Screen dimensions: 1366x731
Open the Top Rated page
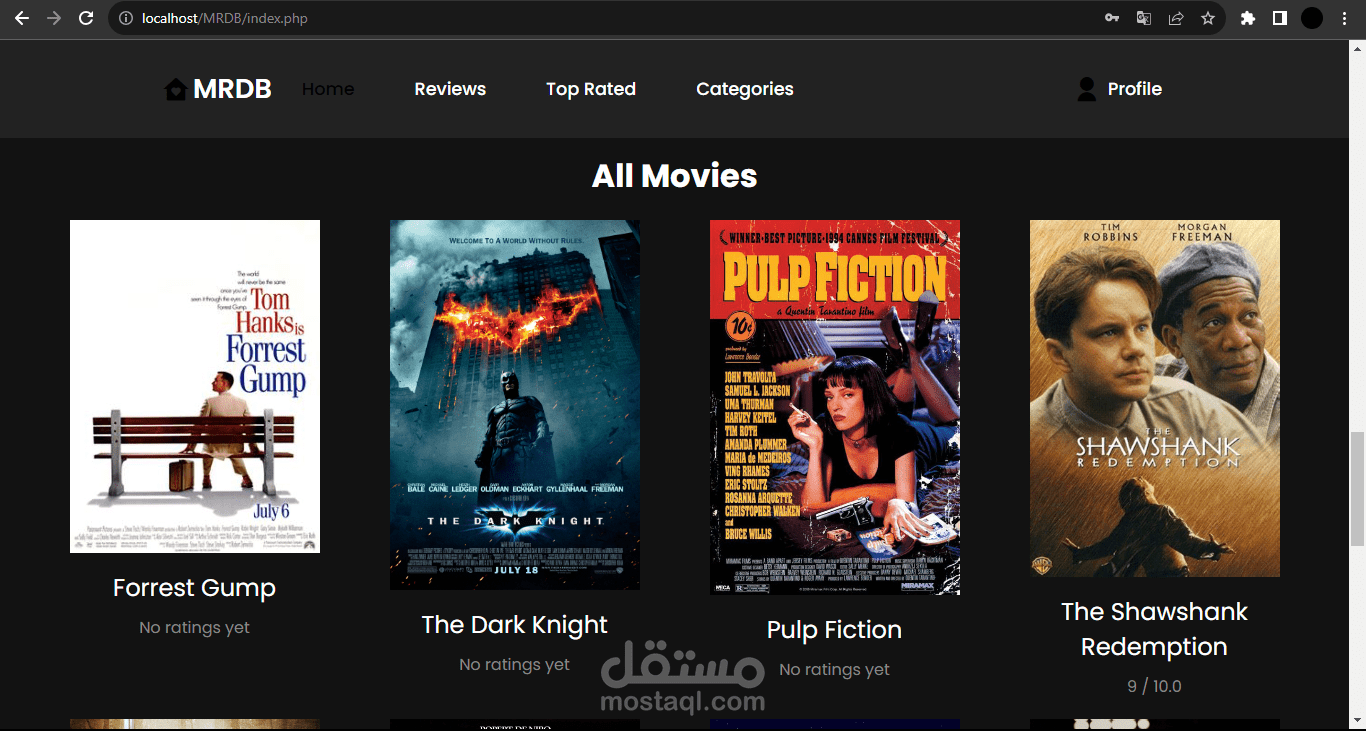point(591,88)
